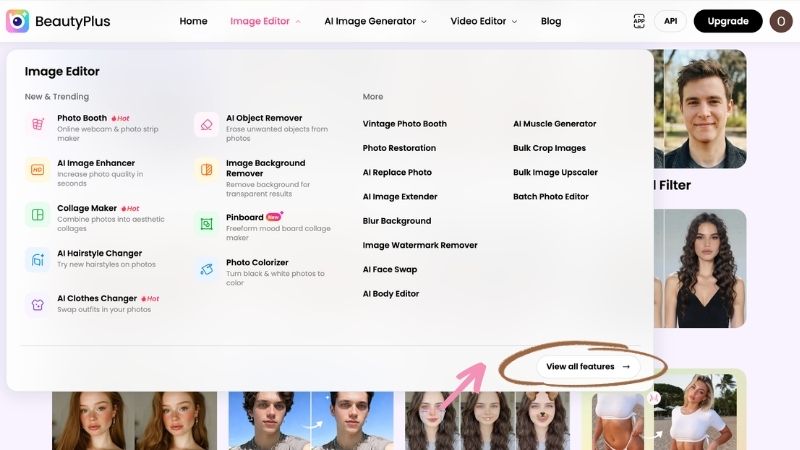
Task: Open the dark-haired man before-after thumbnail
Action: pyautogui.click(x=311, y=420)
